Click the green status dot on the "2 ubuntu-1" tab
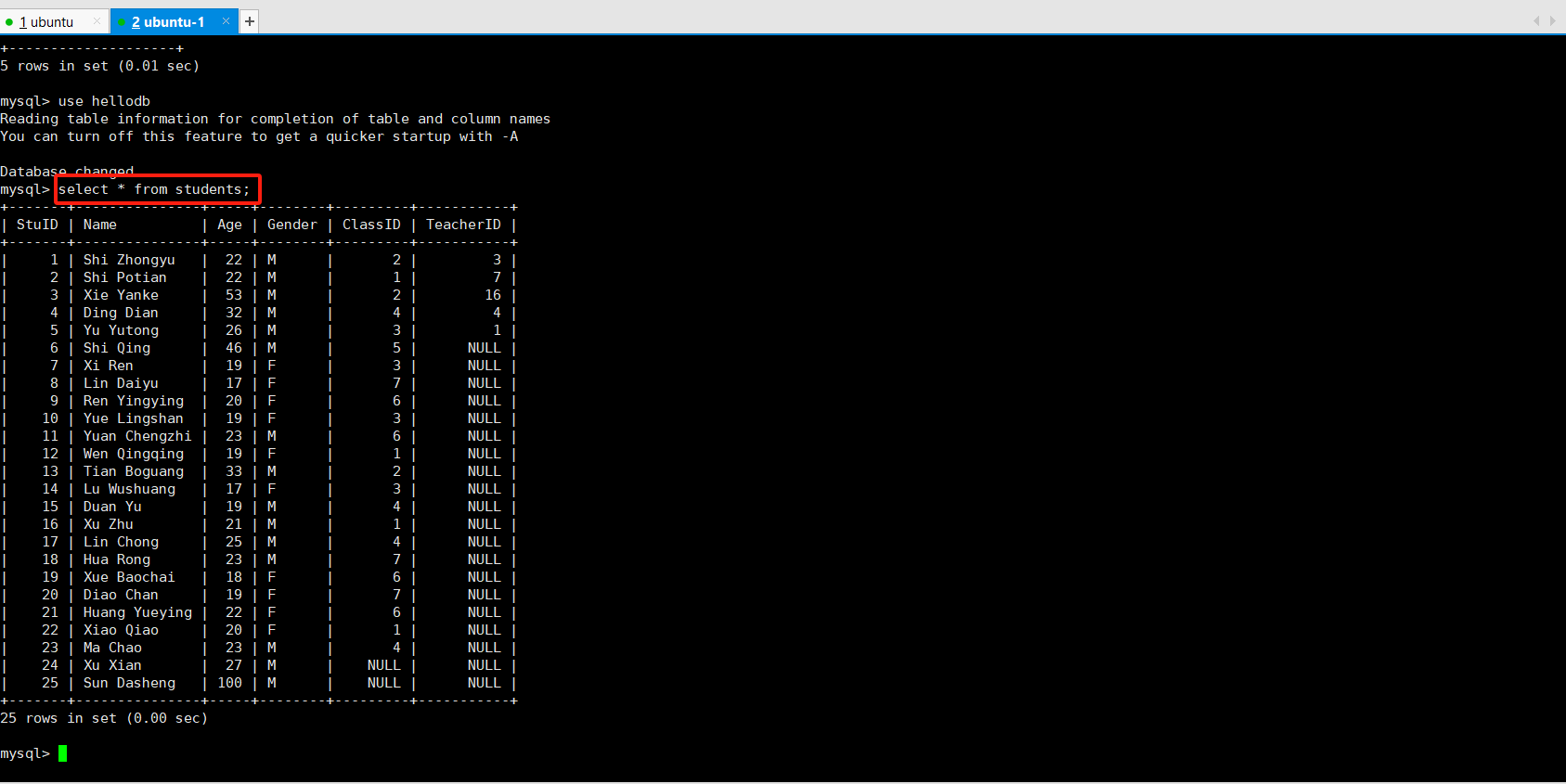The image size is (1566, 784). (122, 21)
